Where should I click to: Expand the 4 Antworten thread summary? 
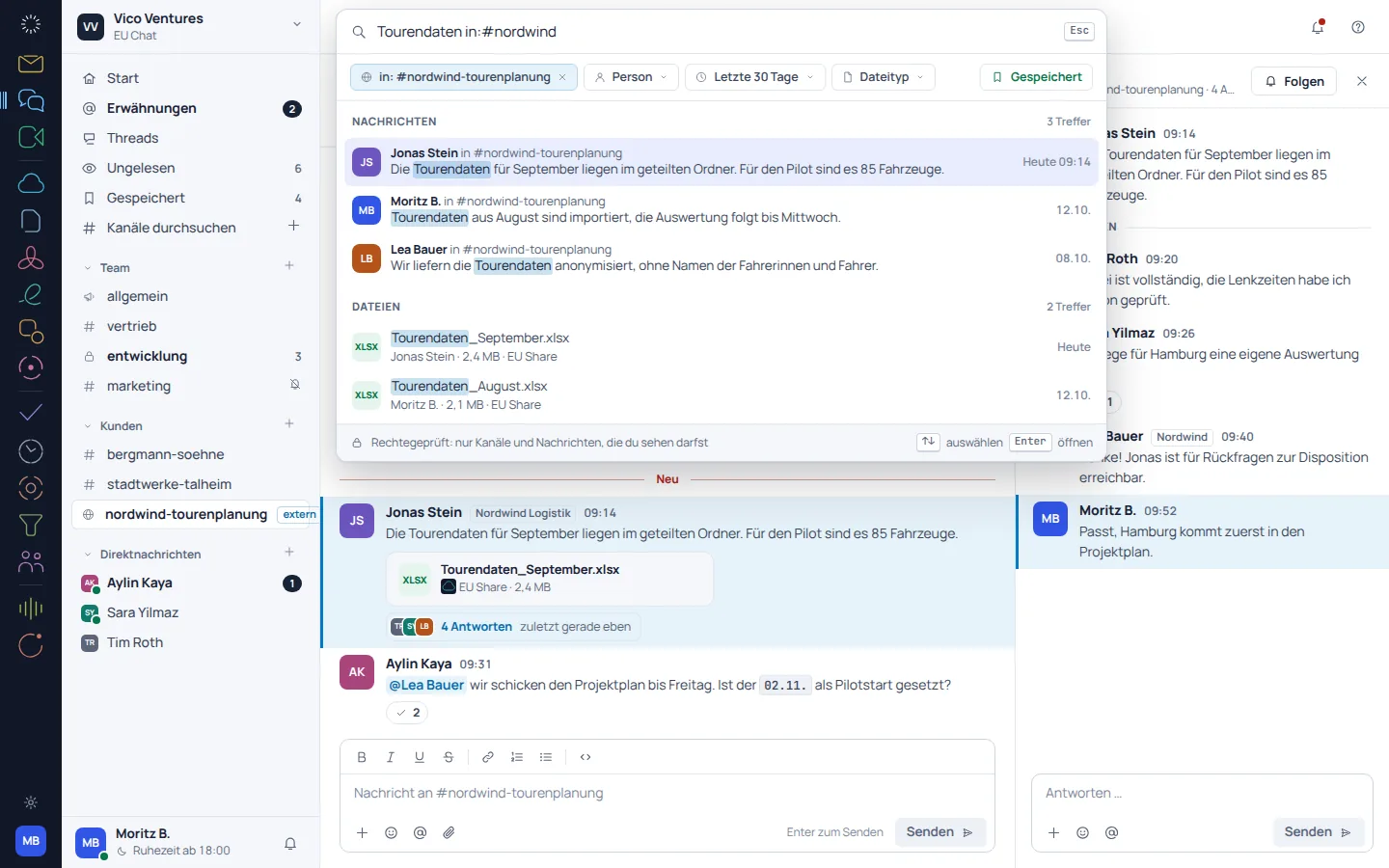click(514, 627)
